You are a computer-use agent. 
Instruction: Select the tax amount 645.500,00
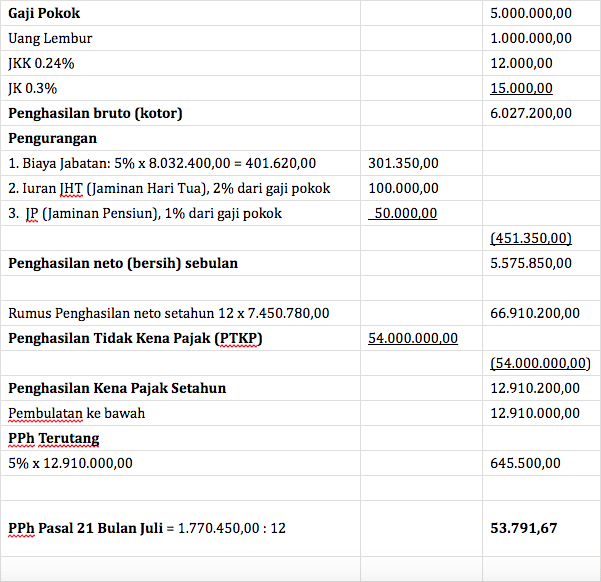pyautogui.click(x=525, y=463)
